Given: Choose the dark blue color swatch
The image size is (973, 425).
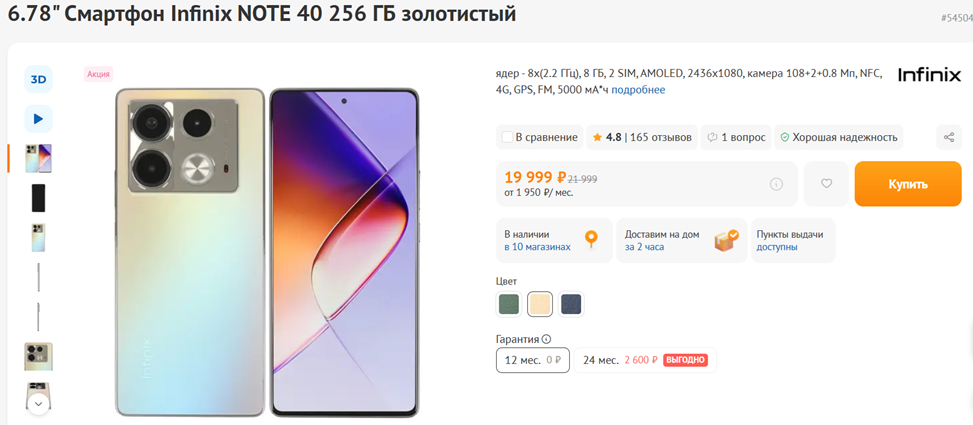Looking at the screenshot, I should point(571,304).
